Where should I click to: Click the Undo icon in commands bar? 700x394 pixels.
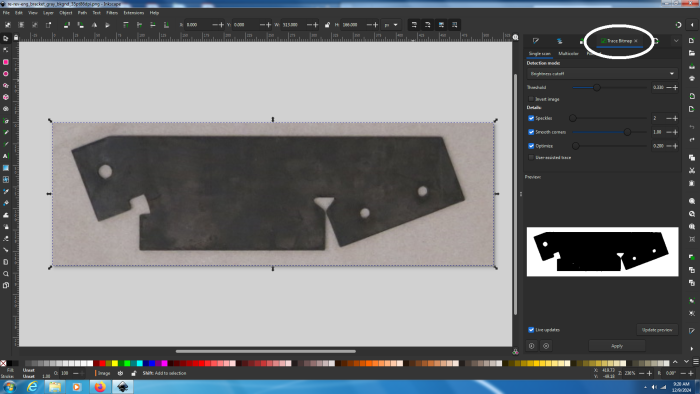click(692, 127)
